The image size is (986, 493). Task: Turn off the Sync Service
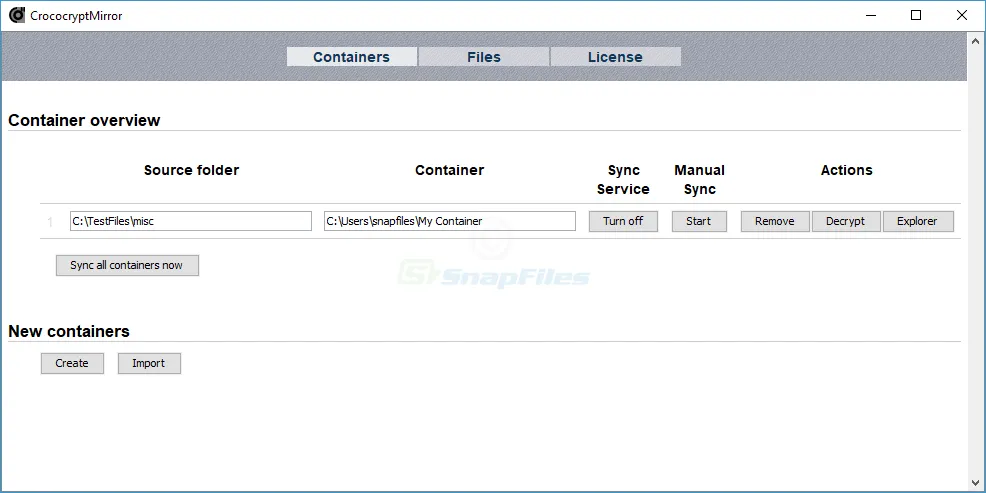tap(623, 221)
